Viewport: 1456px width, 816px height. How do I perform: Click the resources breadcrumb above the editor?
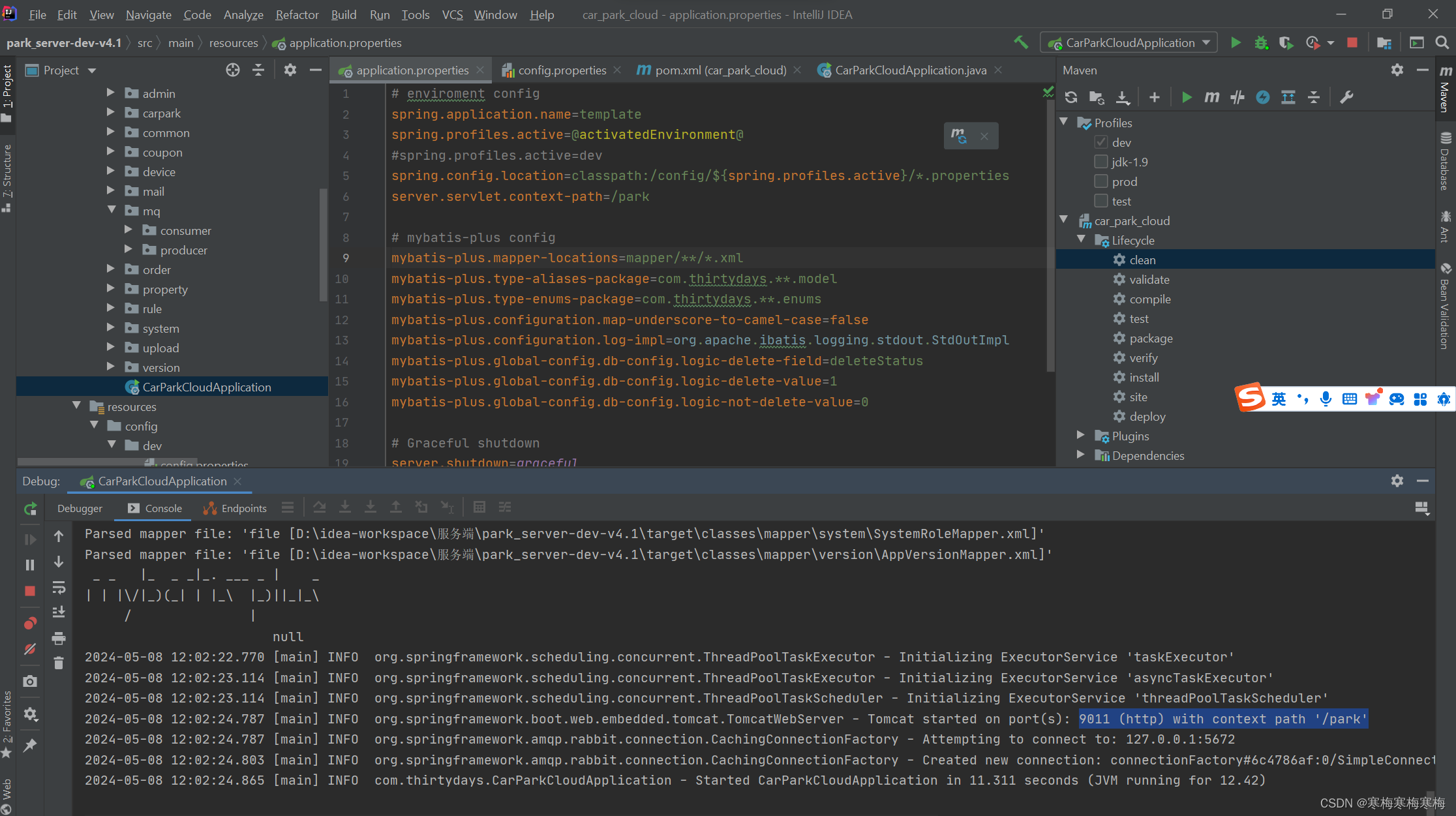click(x=234, y=43)
